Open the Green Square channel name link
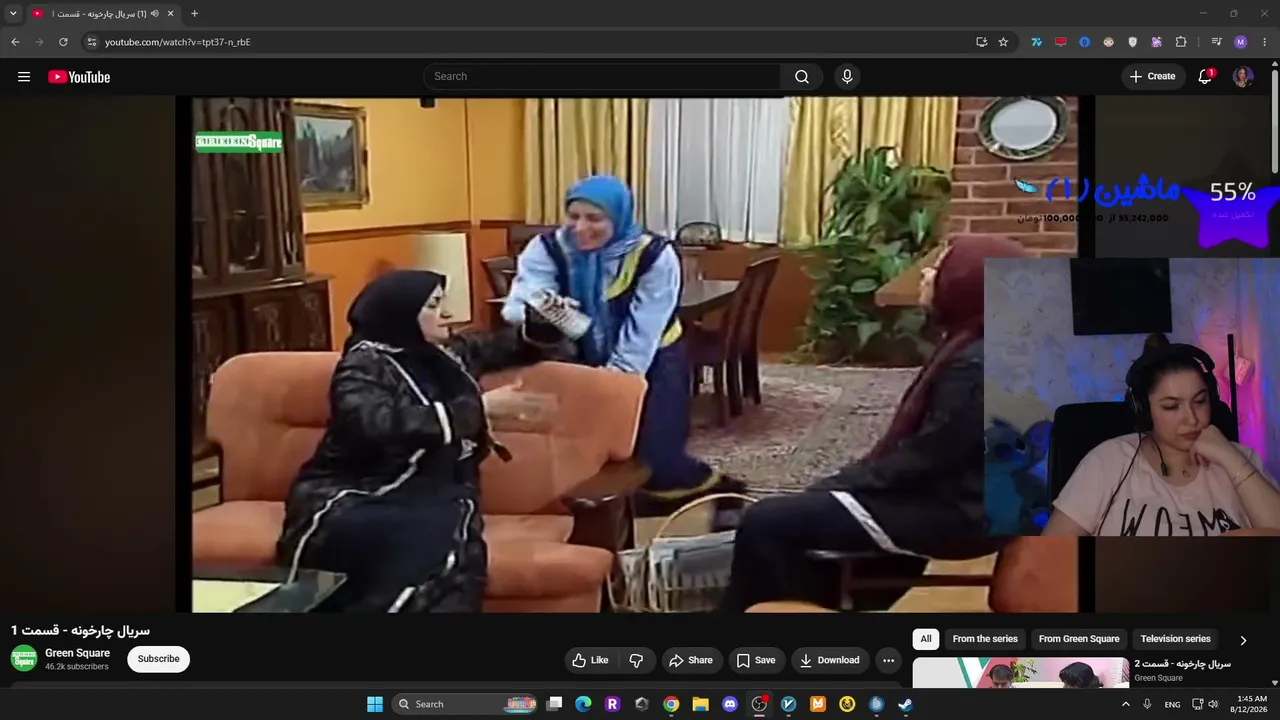This screenshot has height=720, width=1280. click(77, 653)
